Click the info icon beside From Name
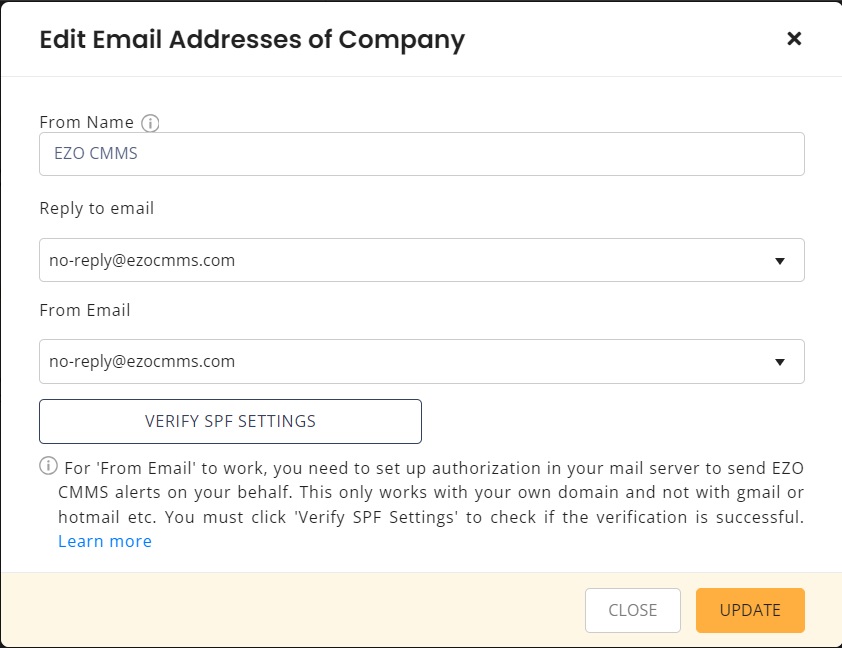This screenshot has height=648, width=842. pyautogui.click(x=150, y=123)
